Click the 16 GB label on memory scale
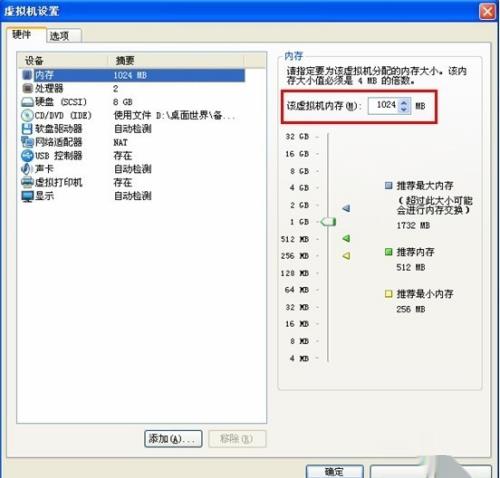The width and height of the screenshot is (500, 478). tap(297, 154)
